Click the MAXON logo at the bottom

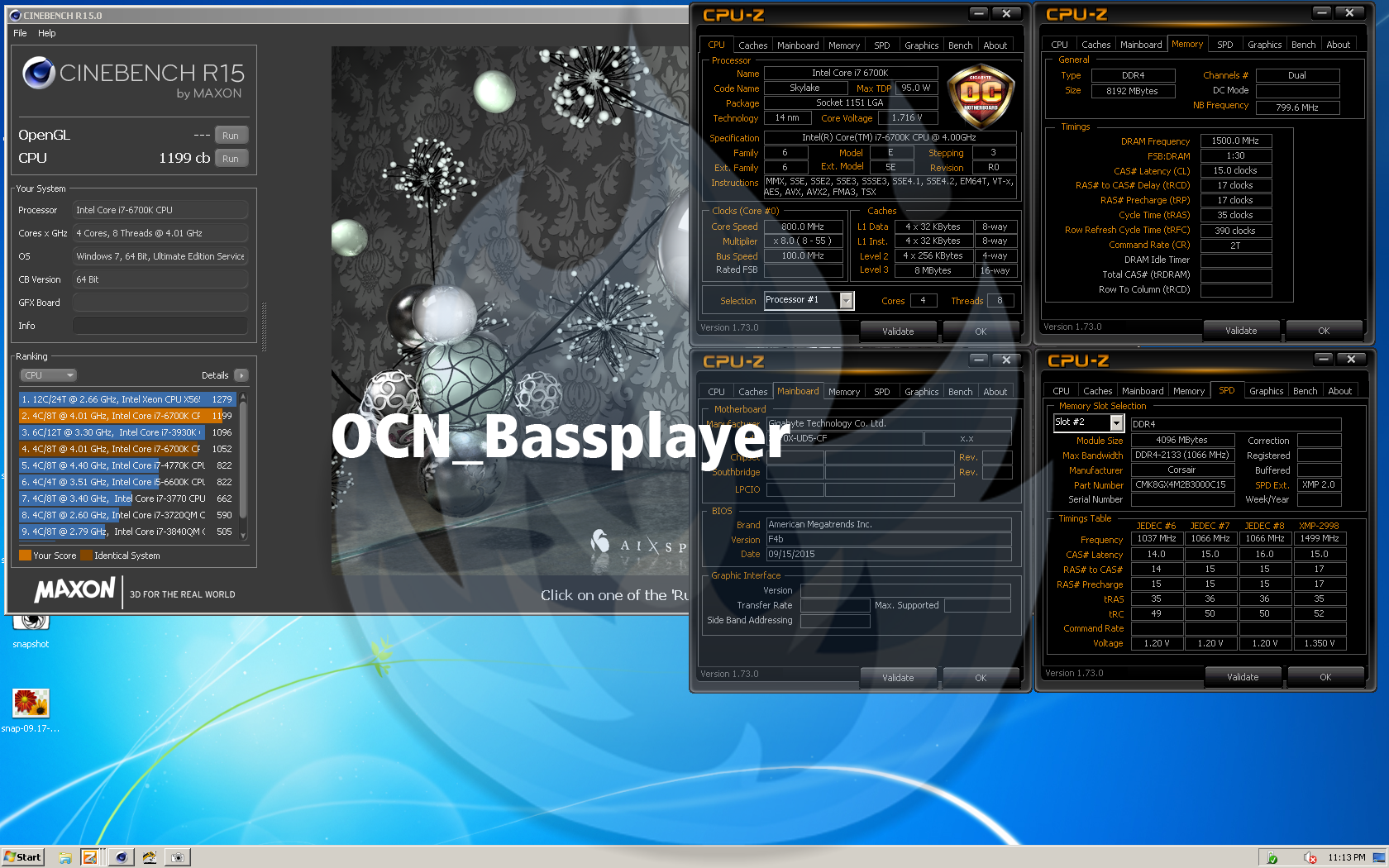pyautogui.click(x=74, y=589)
